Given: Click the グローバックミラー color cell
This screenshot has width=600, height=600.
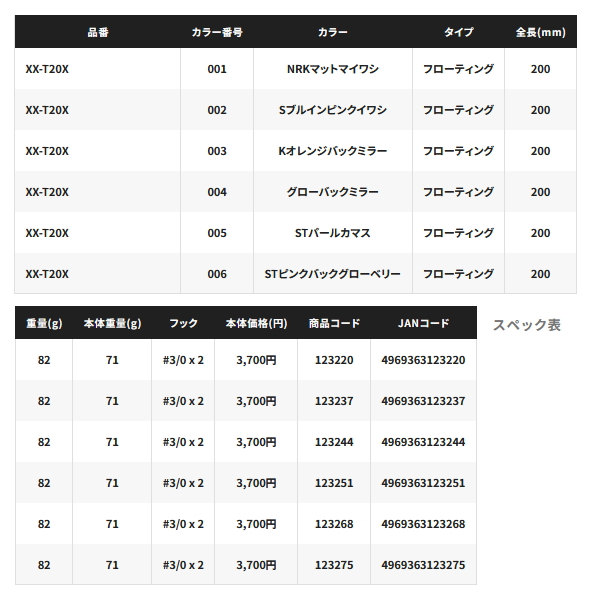Looking at the screenshot, I should pyautogui.click(x=333, y=192).
